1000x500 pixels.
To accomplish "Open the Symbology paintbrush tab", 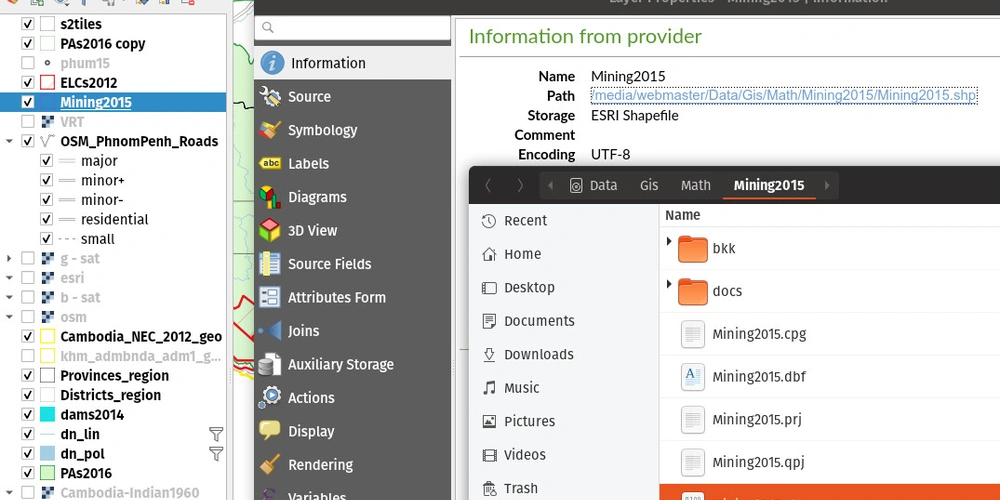I will pyautogui.click(x=270, y=129).
